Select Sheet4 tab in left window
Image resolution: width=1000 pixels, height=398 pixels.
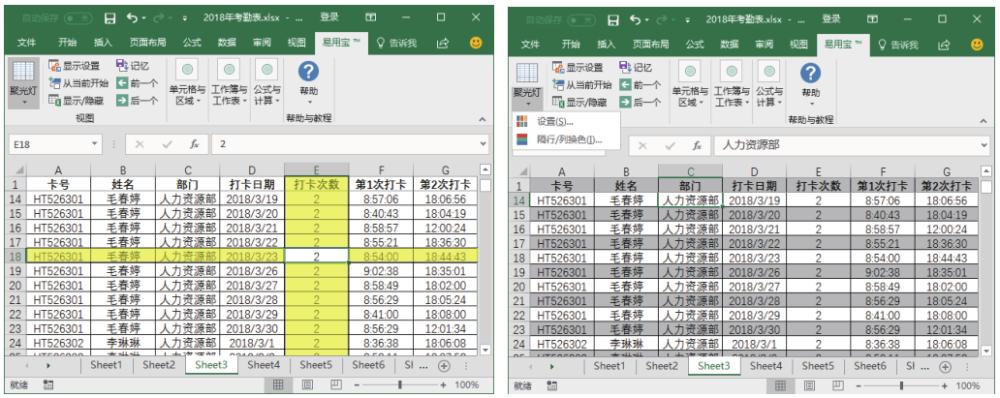263,365
